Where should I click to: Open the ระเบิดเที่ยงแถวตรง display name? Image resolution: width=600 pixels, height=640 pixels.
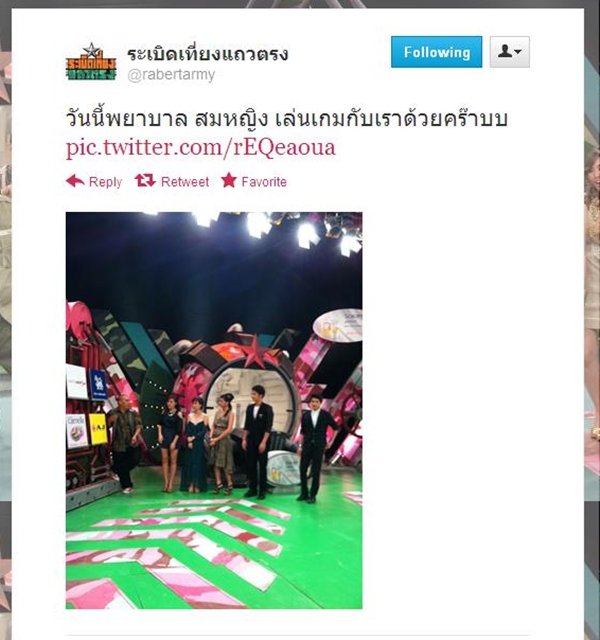pyautogui.click(x=208, y=54)
